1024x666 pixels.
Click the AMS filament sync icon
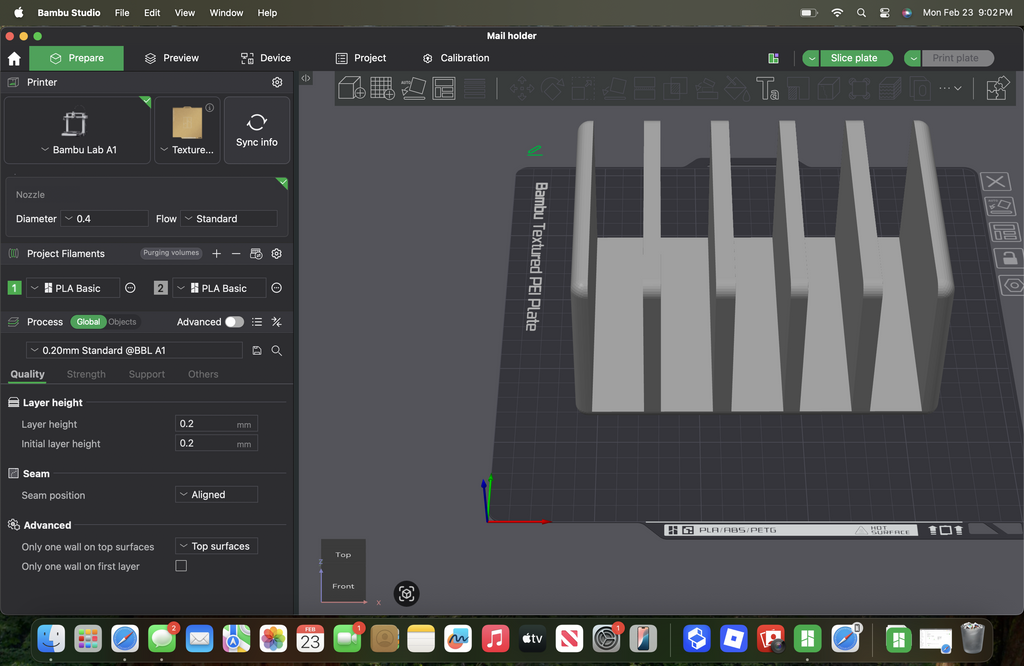point(256,253)
